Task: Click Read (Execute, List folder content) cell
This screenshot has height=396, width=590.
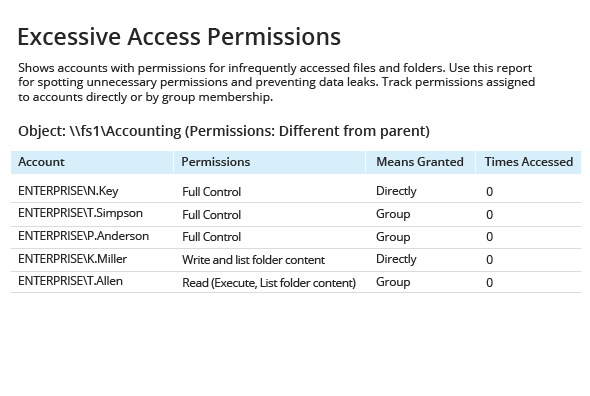Action: coord(269,283)
